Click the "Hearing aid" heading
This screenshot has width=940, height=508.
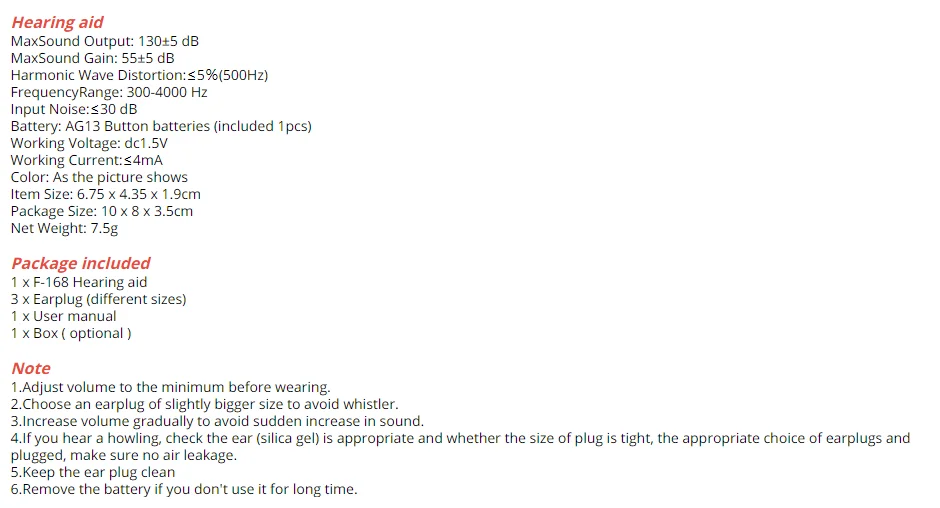point(57,22)
